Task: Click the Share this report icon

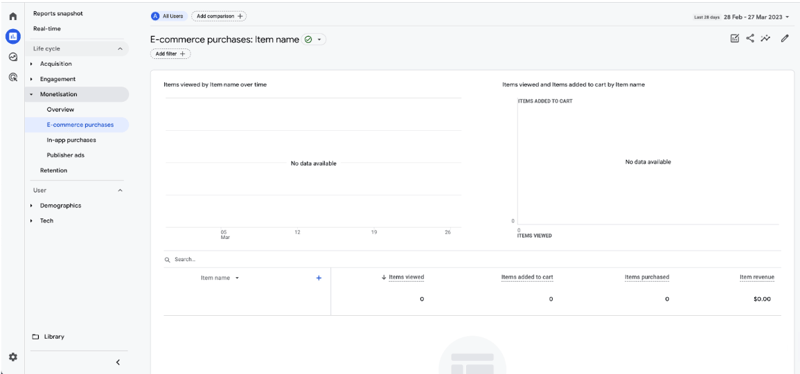Action: 750,38
